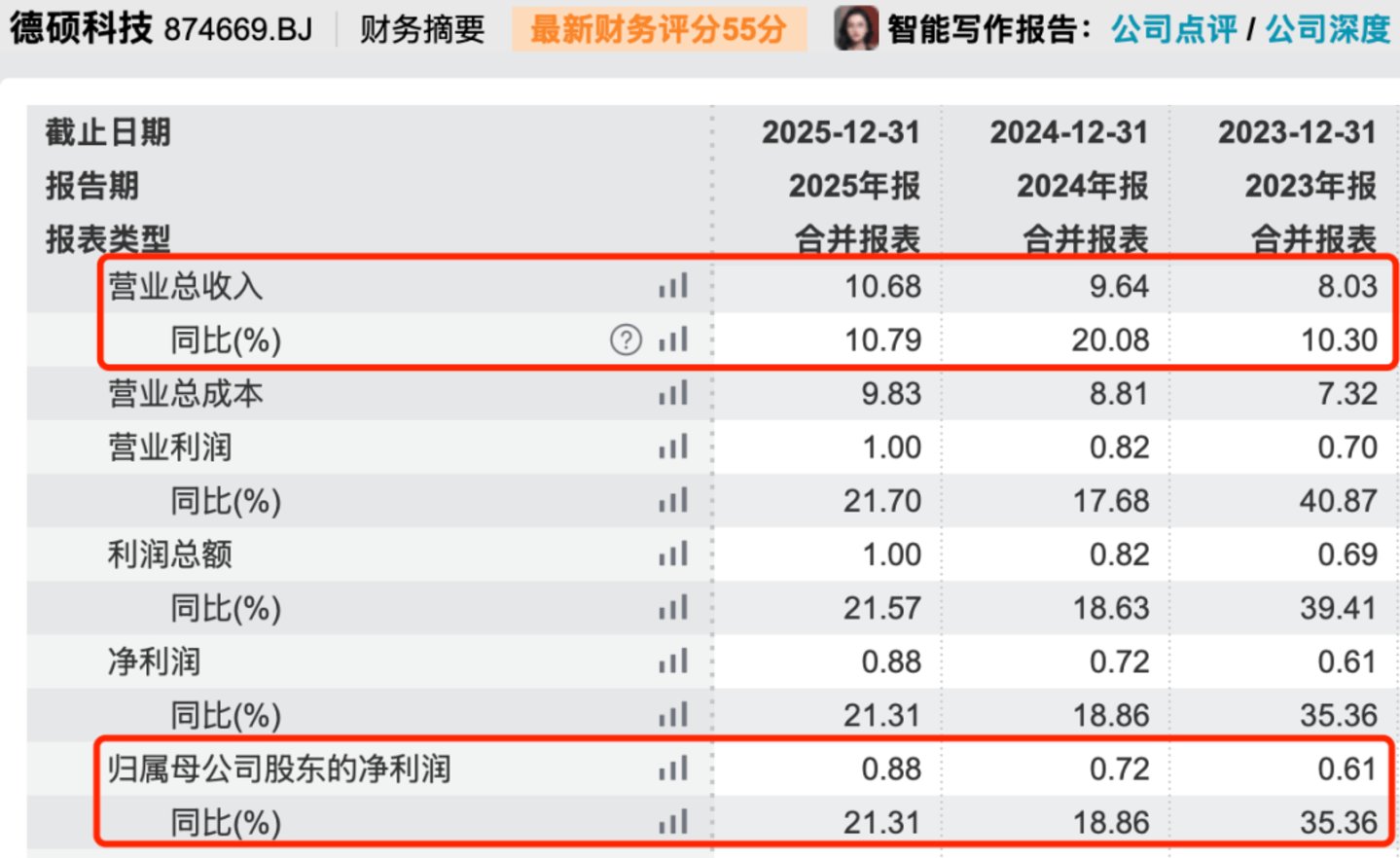Click the stock code 874669.BJ

[238, 29]
